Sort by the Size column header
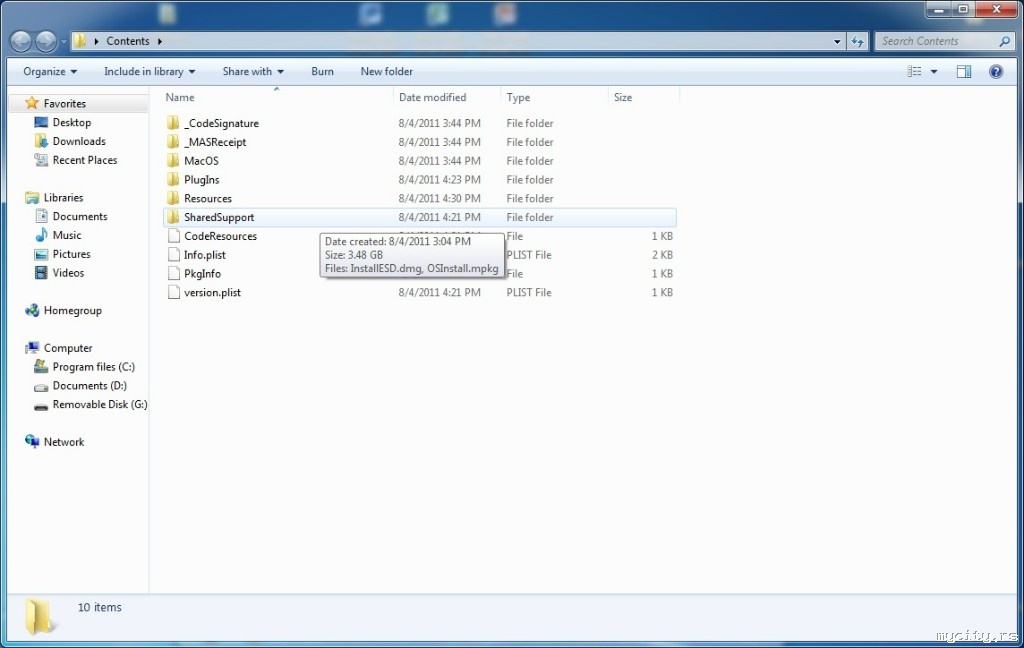This screenshot has height=648, width=1024. (x=623, y=97)
